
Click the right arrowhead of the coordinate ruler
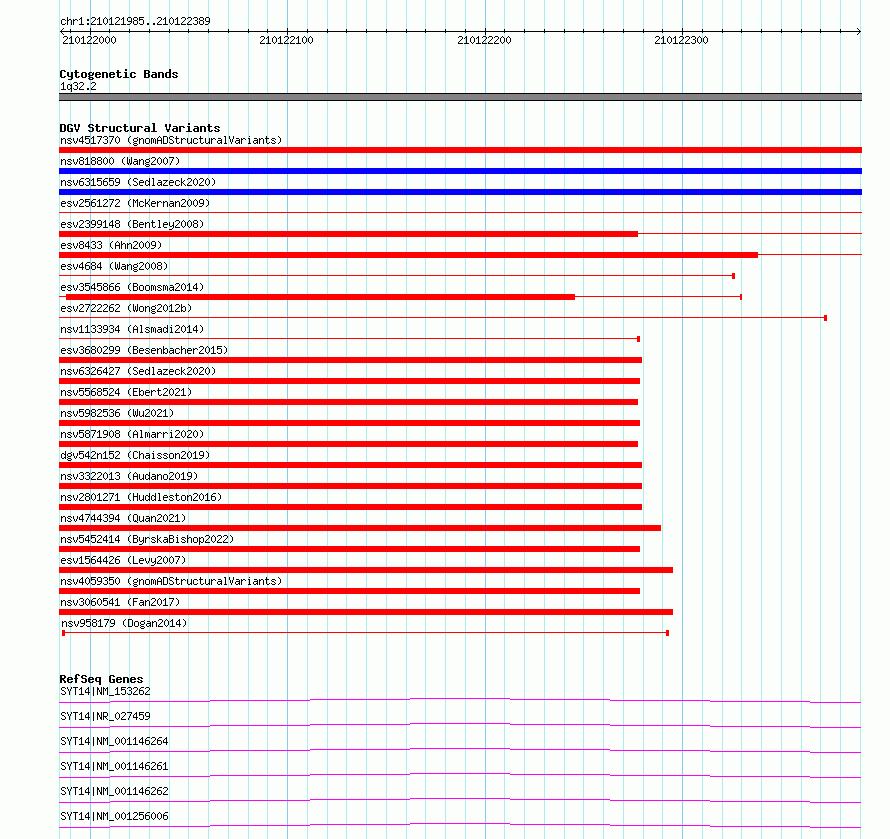click(859, 31)
